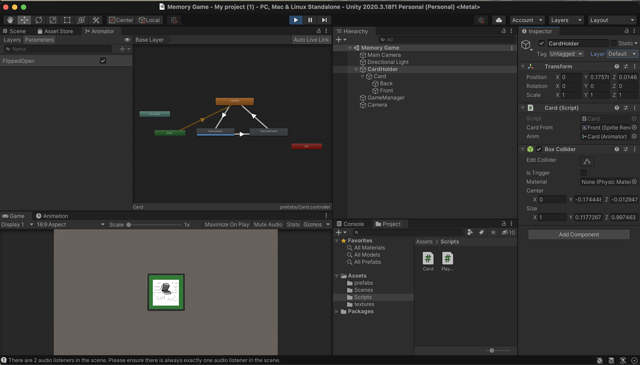This screenshot has width=640, height=365.
Task: Open the Layers dropdown in top toolbar
Action: (565, 20)
